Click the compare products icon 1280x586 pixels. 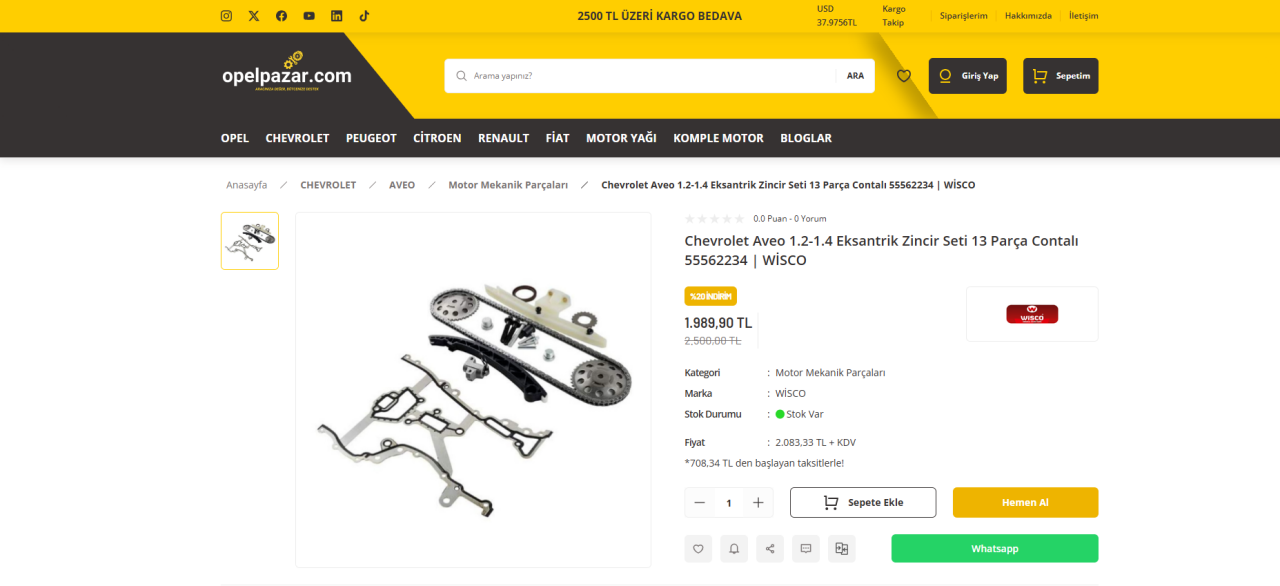pos(842,548)
